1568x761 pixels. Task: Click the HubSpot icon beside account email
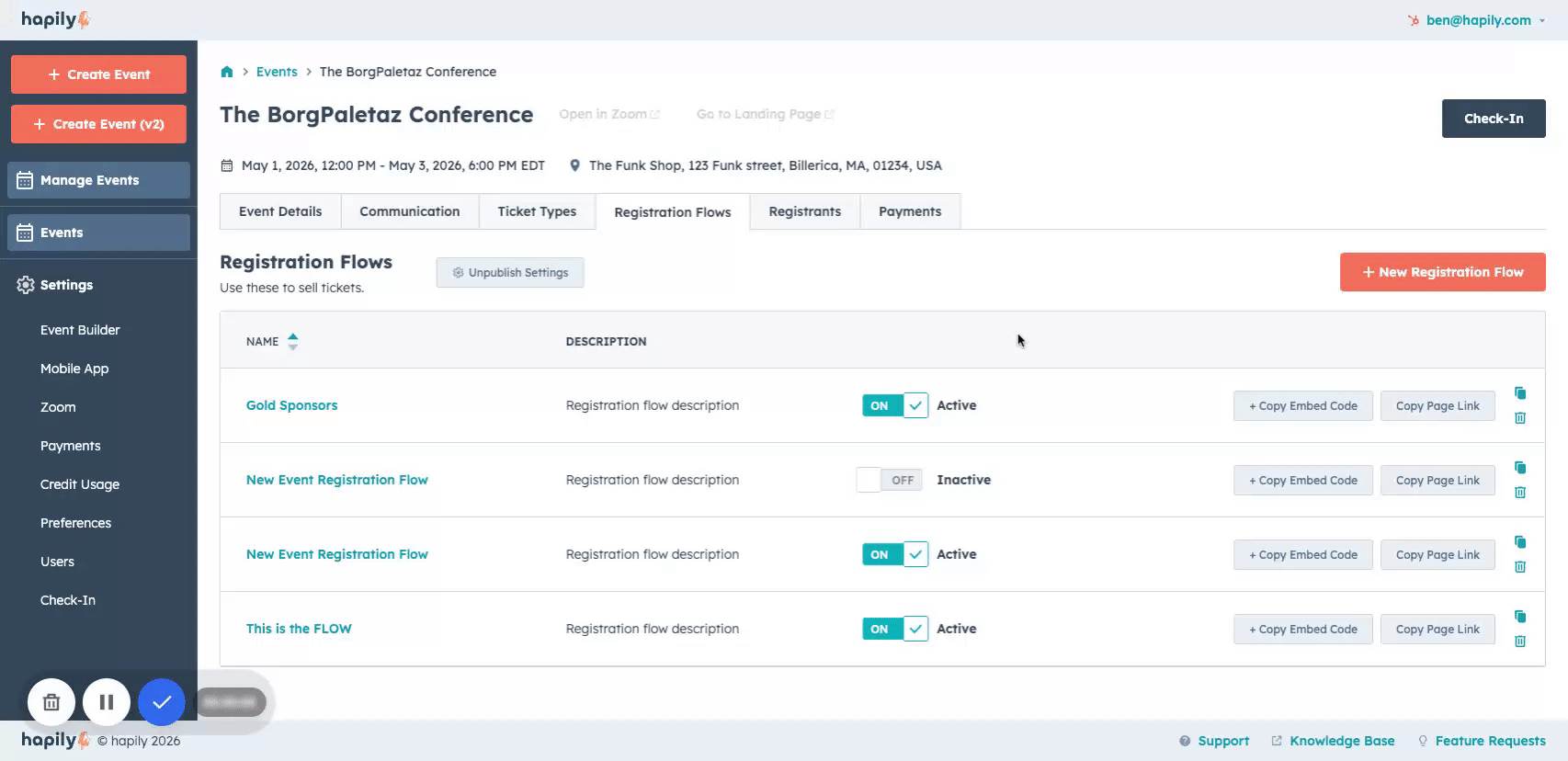1414,20
